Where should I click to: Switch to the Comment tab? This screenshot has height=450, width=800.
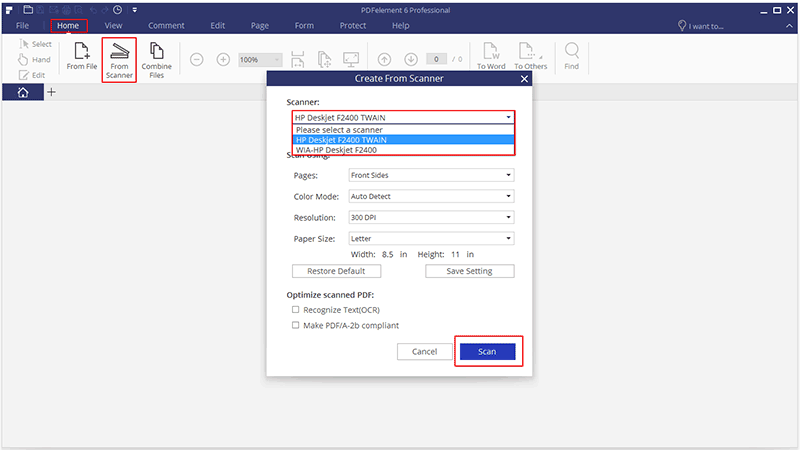click(166, 26)
